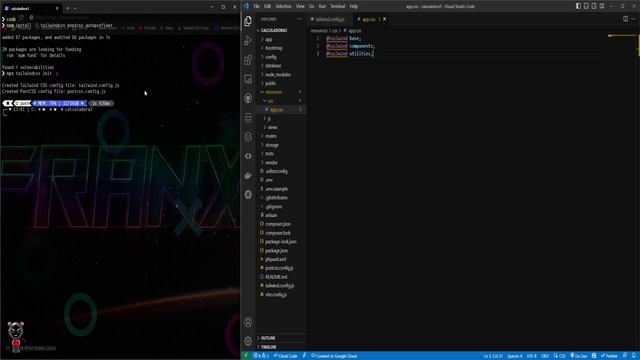The width and height of the screenshot is (640, 360).
Task: Close the app.css editor tab
Action: point(384,19)
